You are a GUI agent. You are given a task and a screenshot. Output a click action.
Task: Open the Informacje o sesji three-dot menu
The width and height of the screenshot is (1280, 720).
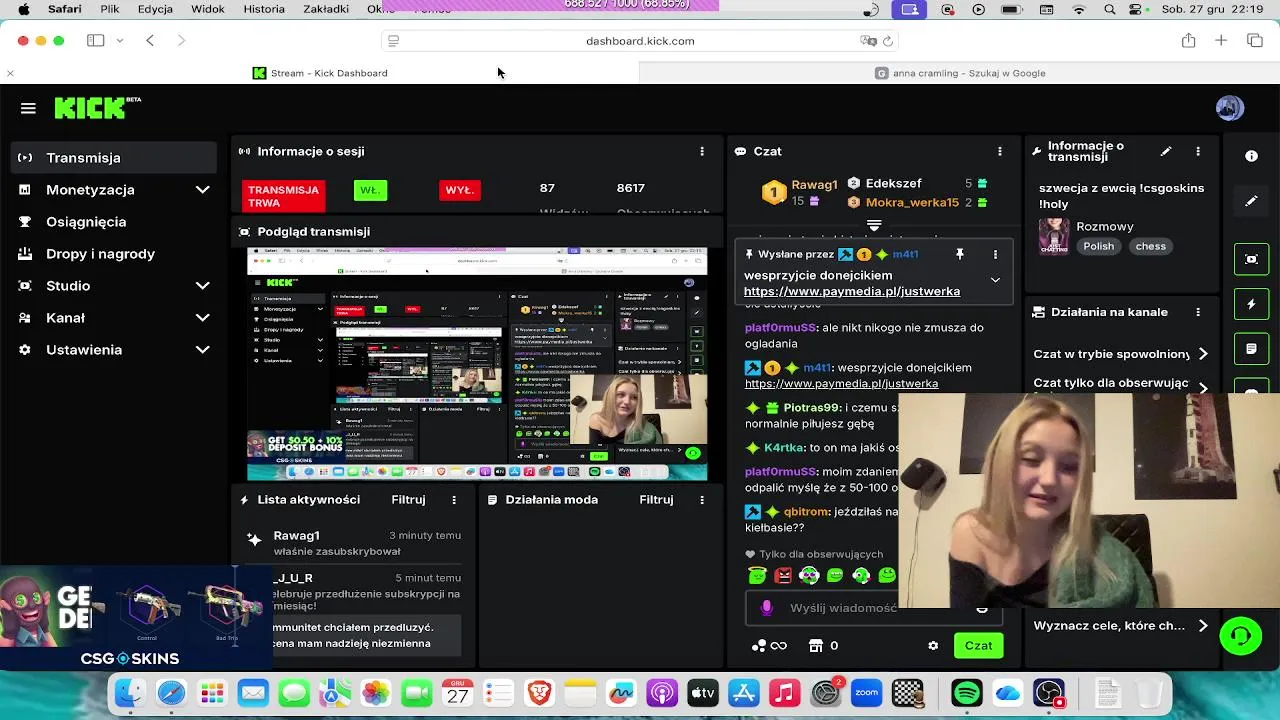[x=702, y=151]
